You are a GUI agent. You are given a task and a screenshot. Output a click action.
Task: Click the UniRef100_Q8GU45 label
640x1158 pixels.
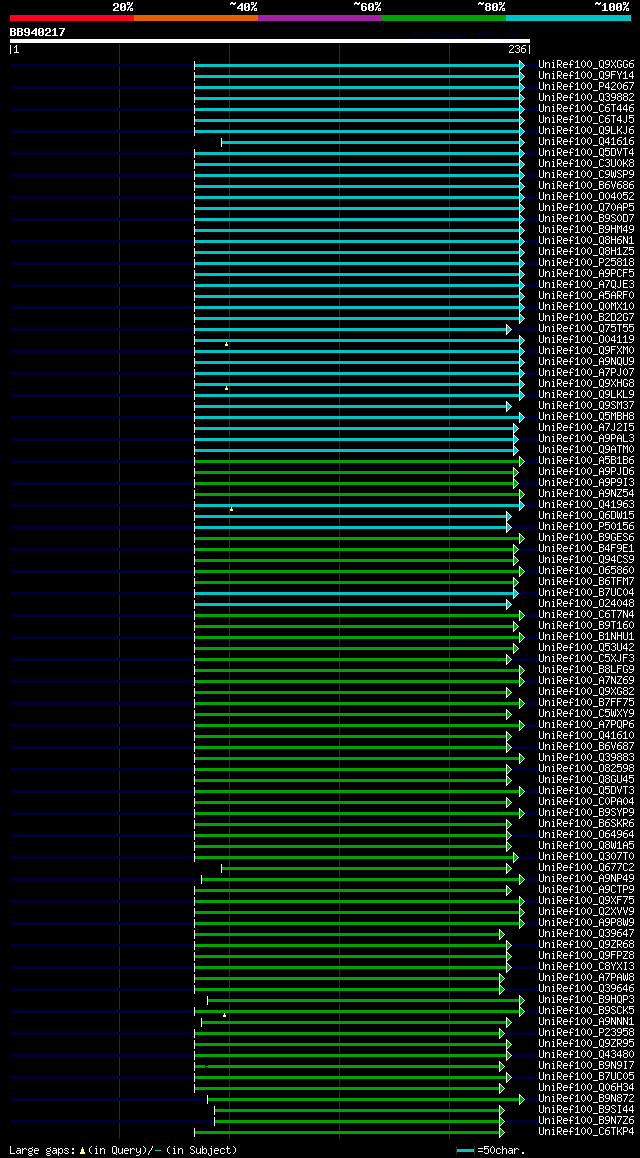click(x=586, y=781)
